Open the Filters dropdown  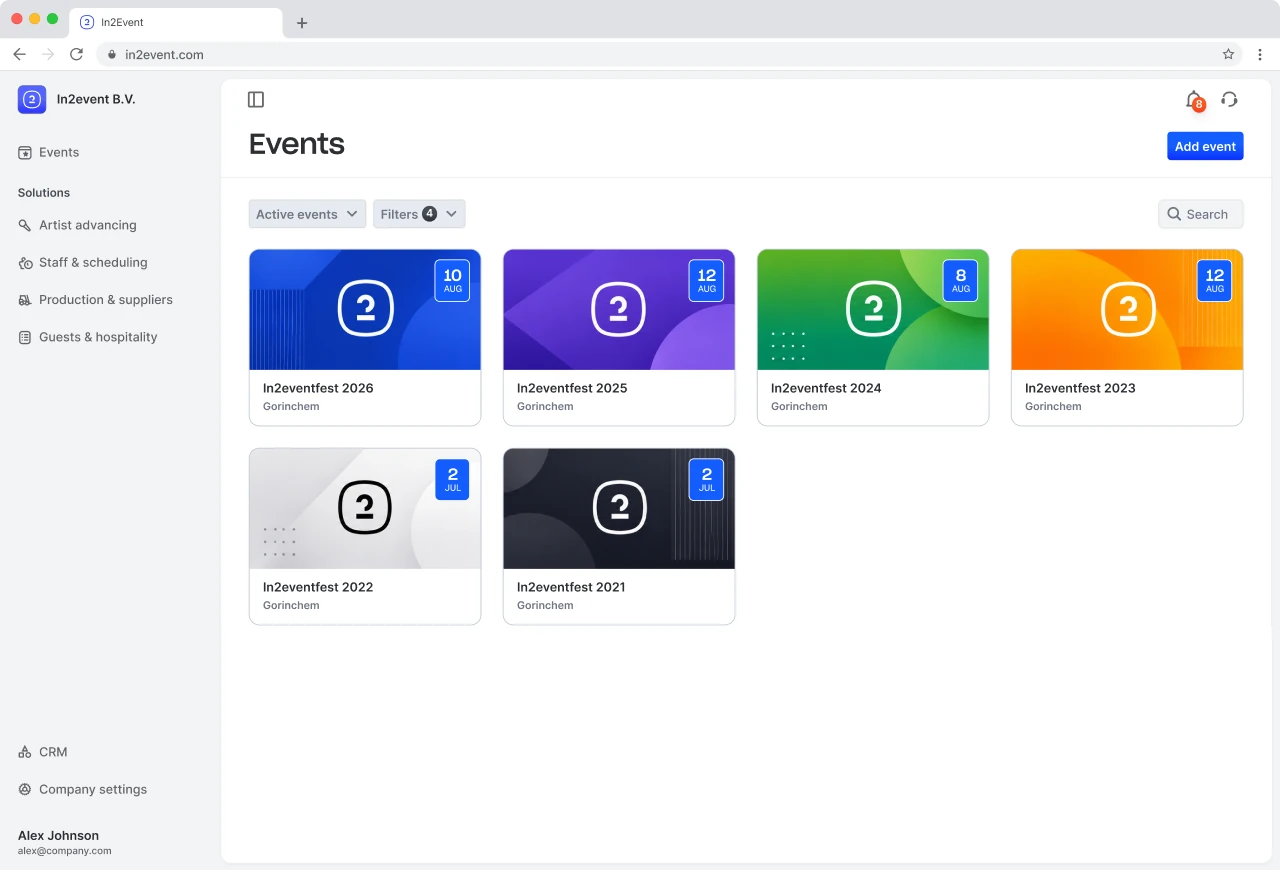419,214
